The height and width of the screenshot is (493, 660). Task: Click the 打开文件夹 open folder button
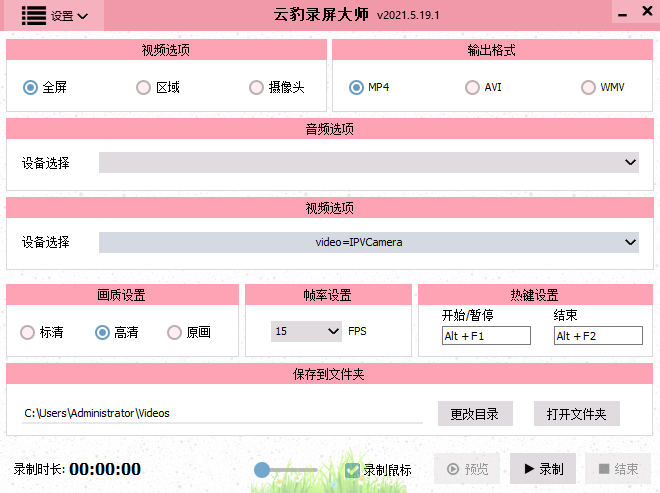pyautogui.click(x=576, y=413)
